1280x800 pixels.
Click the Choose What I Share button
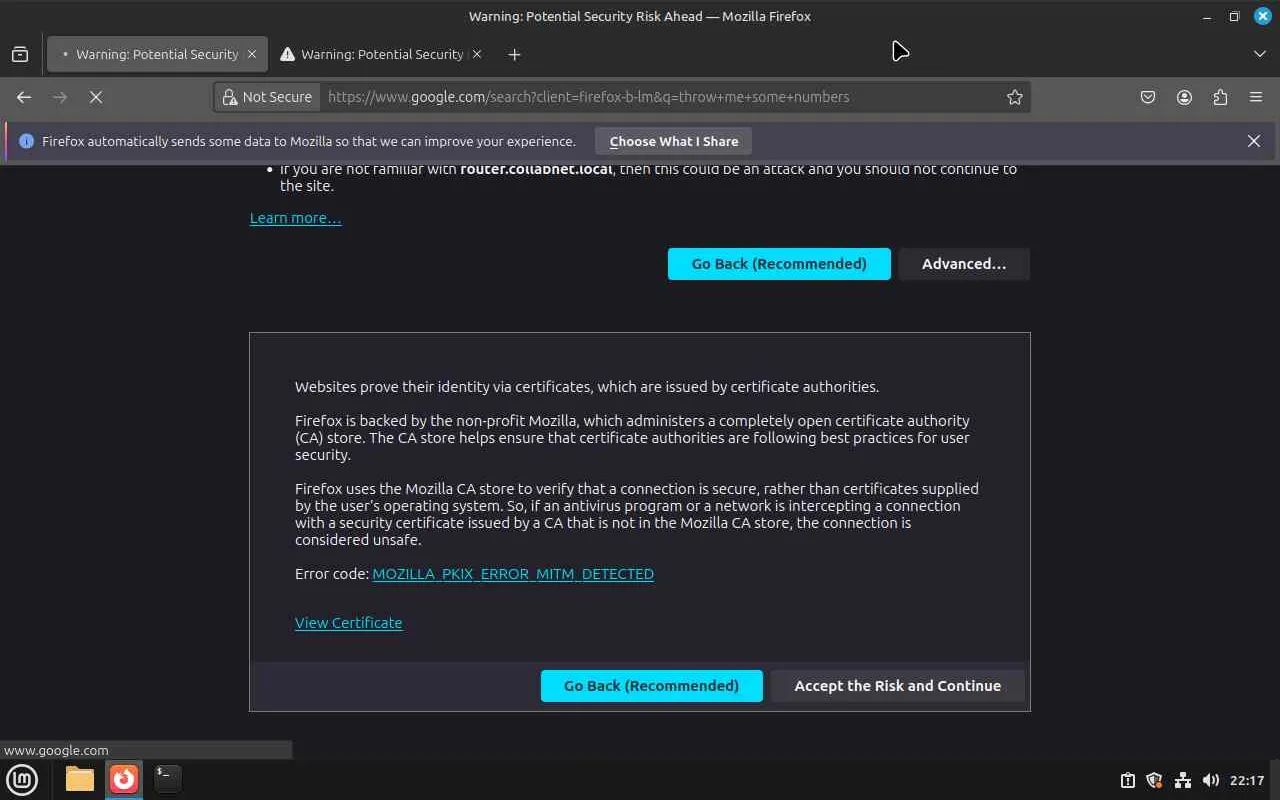[674, 141]
